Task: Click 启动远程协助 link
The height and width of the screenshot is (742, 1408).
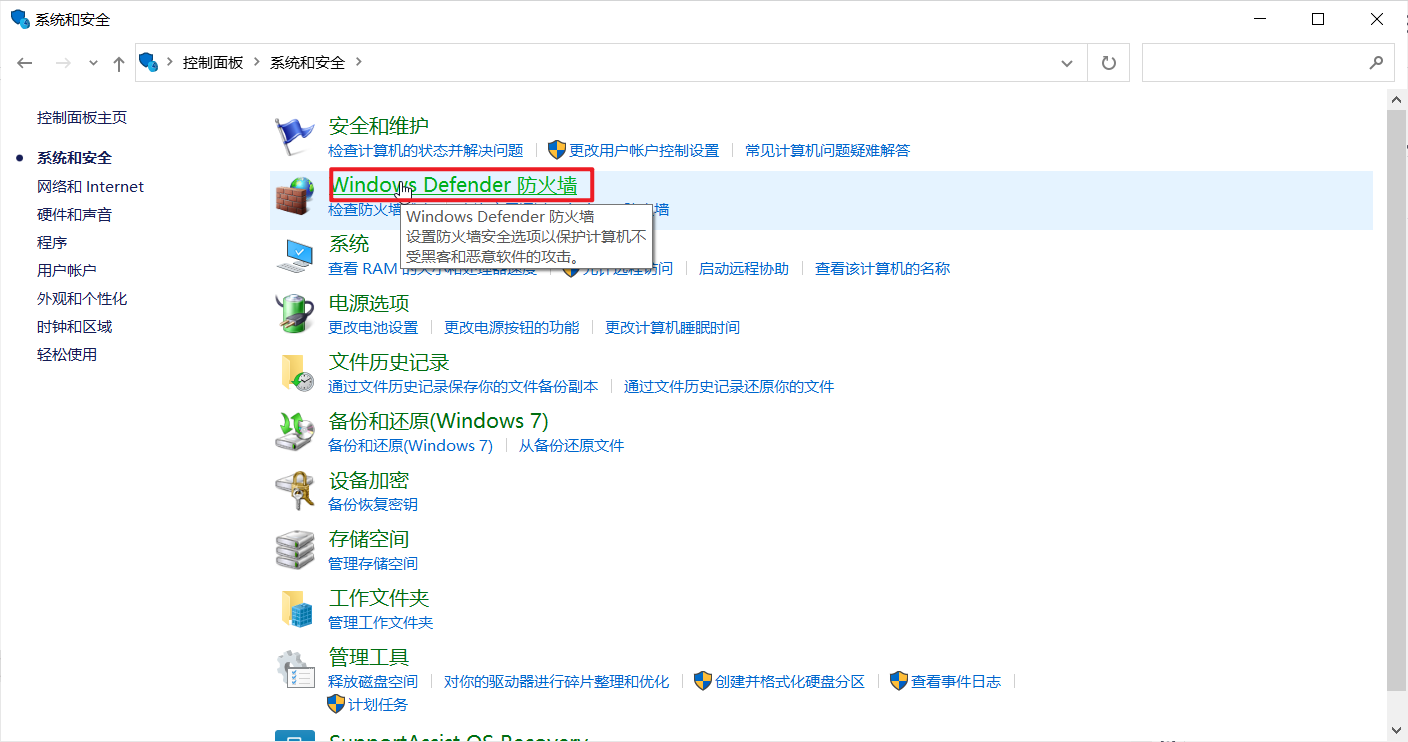Action: coord(744,268)
